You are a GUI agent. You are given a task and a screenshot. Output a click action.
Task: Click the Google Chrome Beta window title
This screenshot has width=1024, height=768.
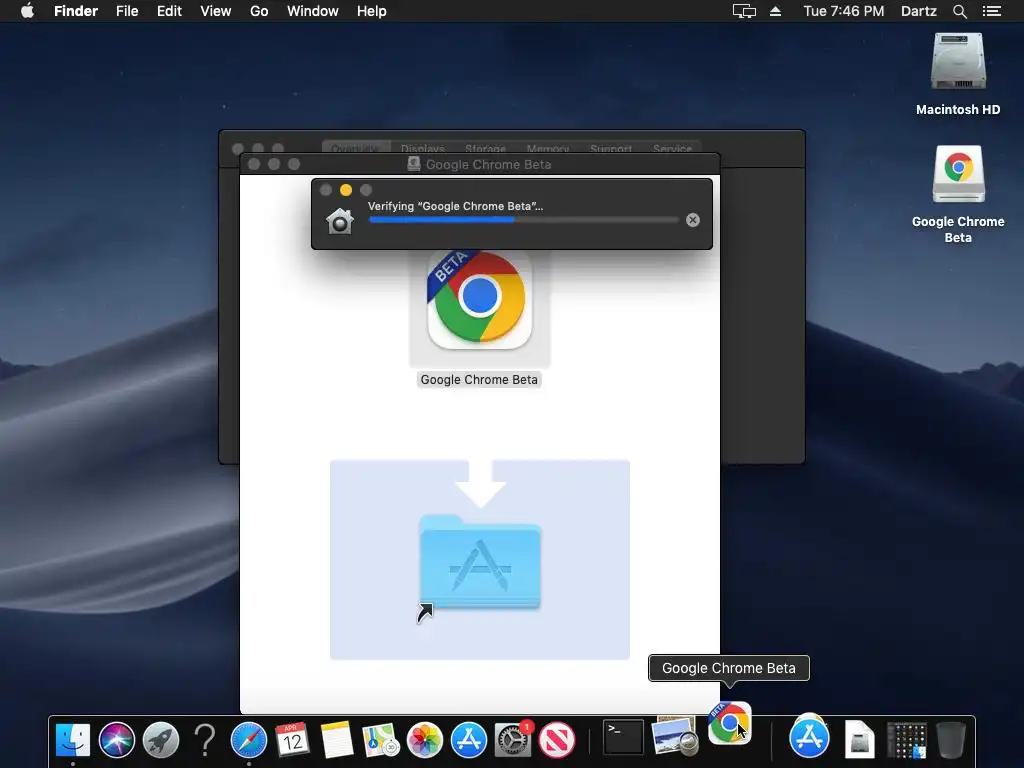click(488, 165)
